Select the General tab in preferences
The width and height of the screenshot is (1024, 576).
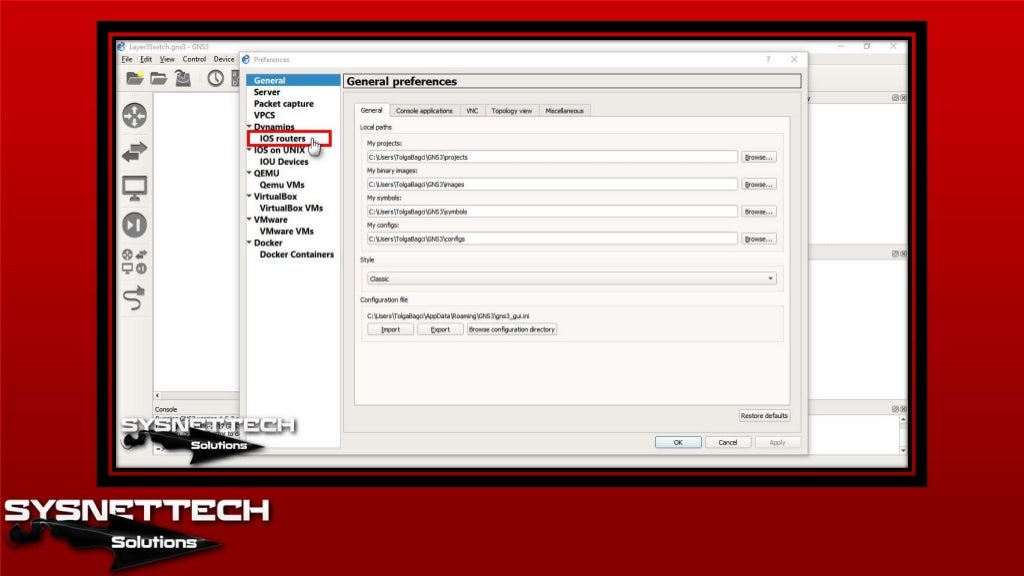click(372, 110)
